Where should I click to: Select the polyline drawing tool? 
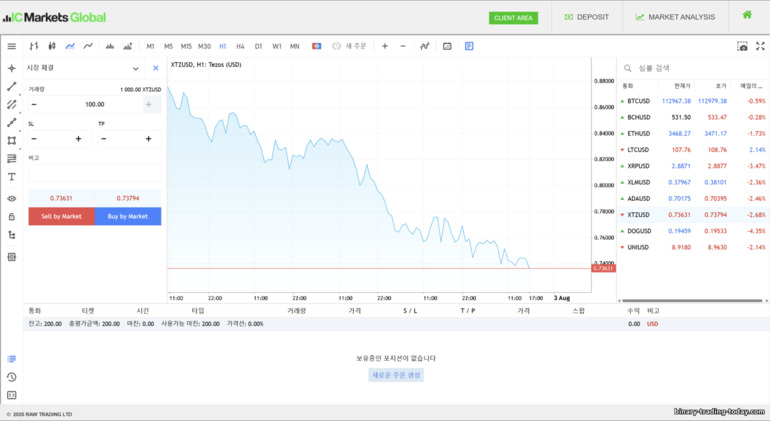12,122
